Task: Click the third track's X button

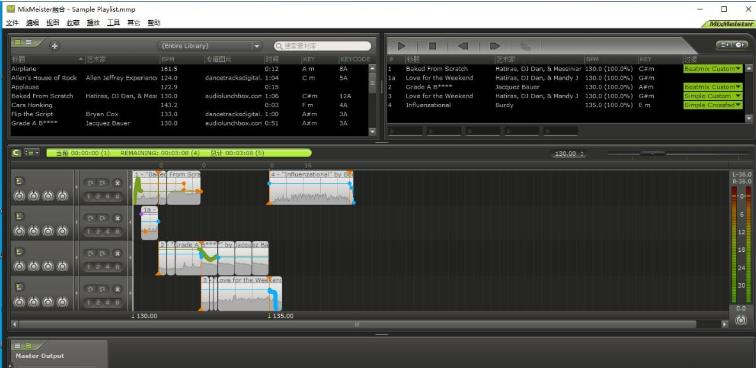Action: point(117,253)
